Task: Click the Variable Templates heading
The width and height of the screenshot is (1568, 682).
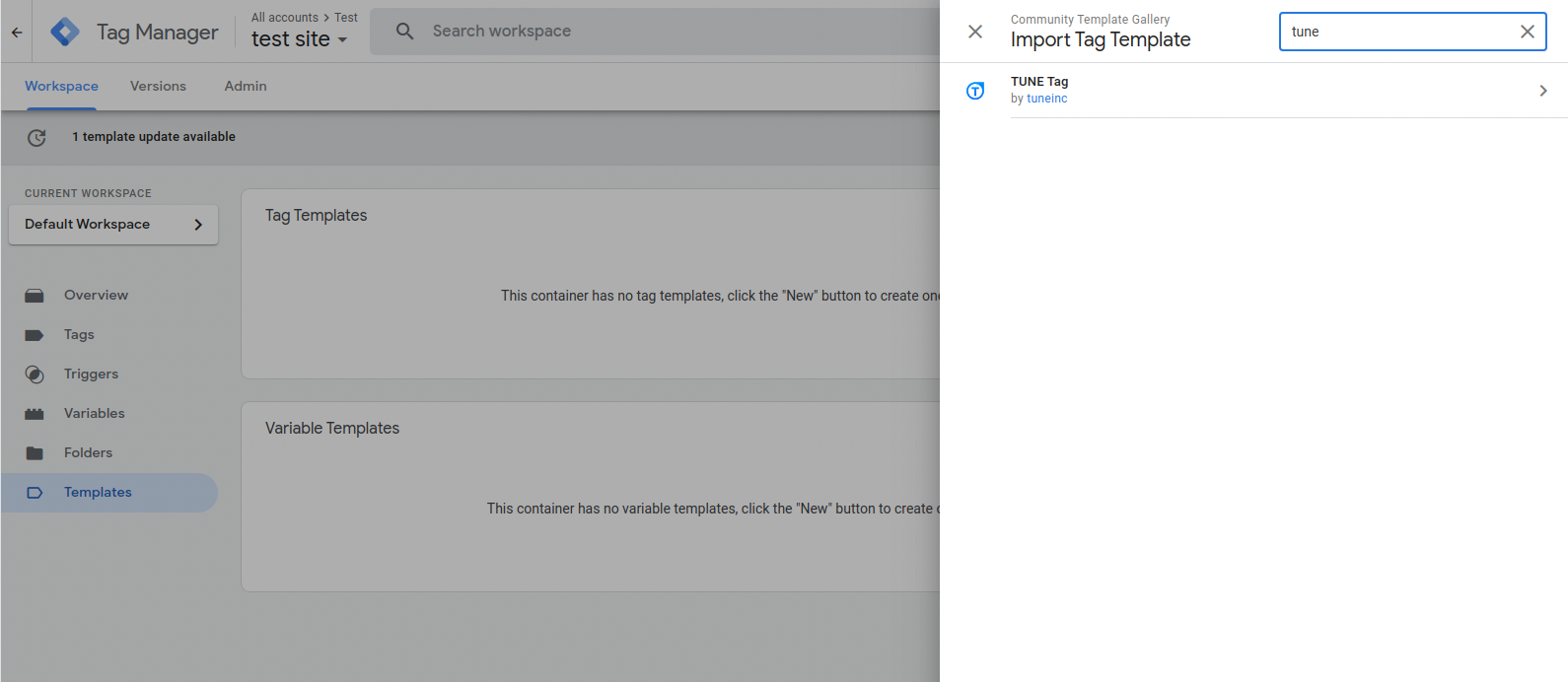Action: tap(332, 428)
